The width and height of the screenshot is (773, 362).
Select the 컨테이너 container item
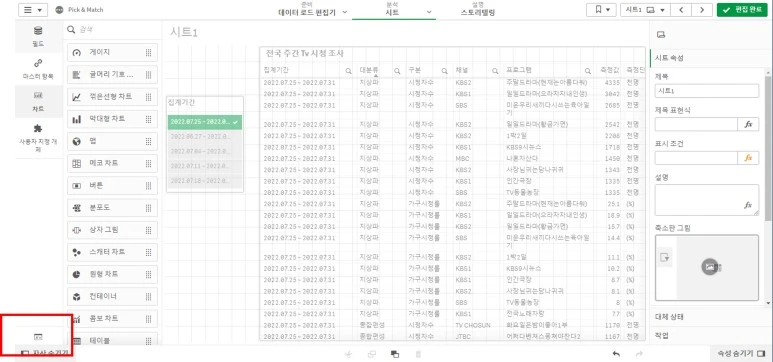coord(112,296)
